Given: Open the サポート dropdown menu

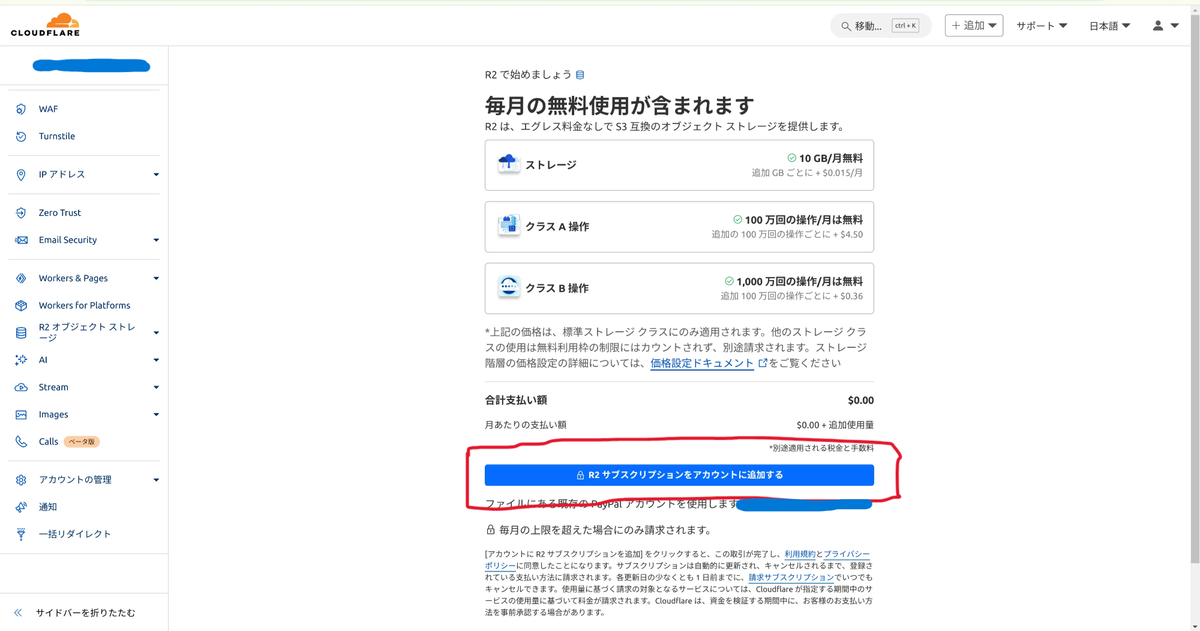Looking at the screenshot, I should click(1042, 26).
